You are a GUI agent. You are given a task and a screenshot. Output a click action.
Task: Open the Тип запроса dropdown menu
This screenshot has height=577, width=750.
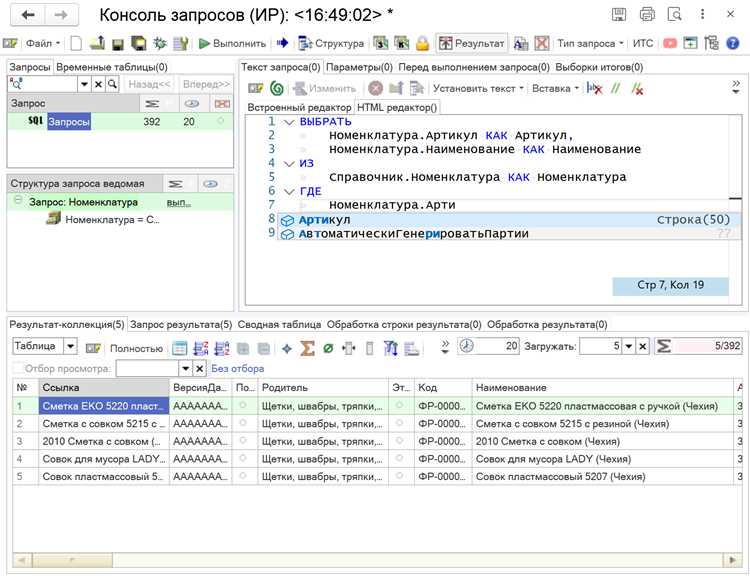tap(590, 44)
